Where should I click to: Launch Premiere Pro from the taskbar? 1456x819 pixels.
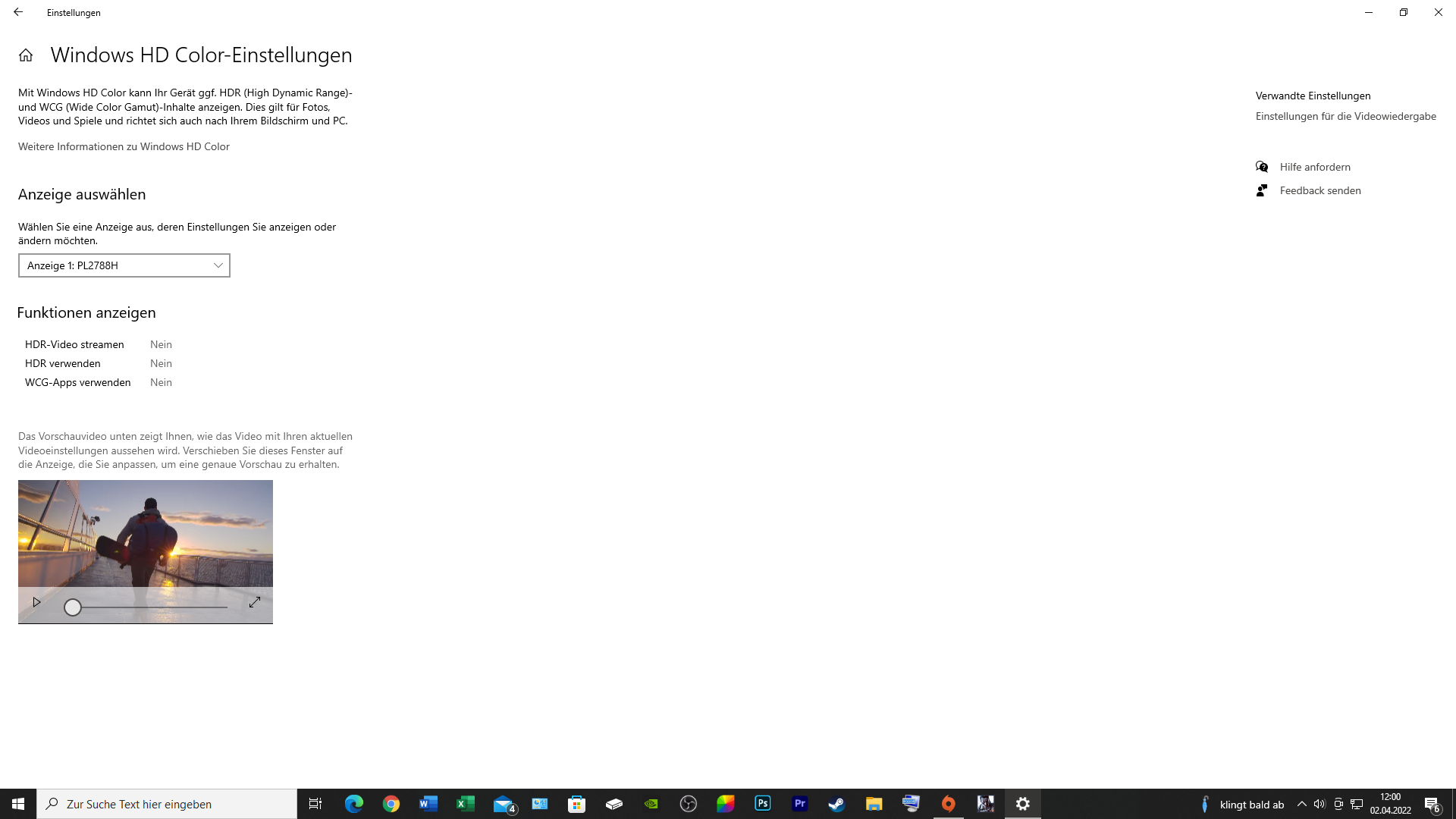800,804
